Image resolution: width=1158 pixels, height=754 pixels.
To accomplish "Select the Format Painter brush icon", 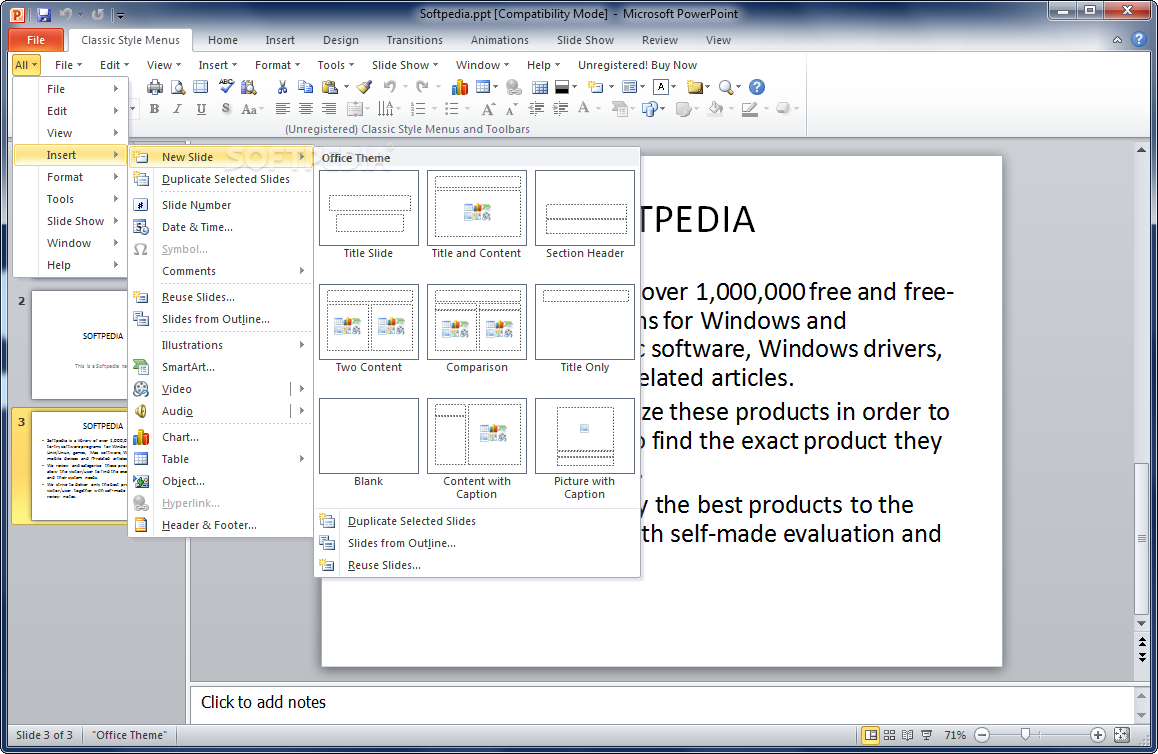I will pos(364,87).
